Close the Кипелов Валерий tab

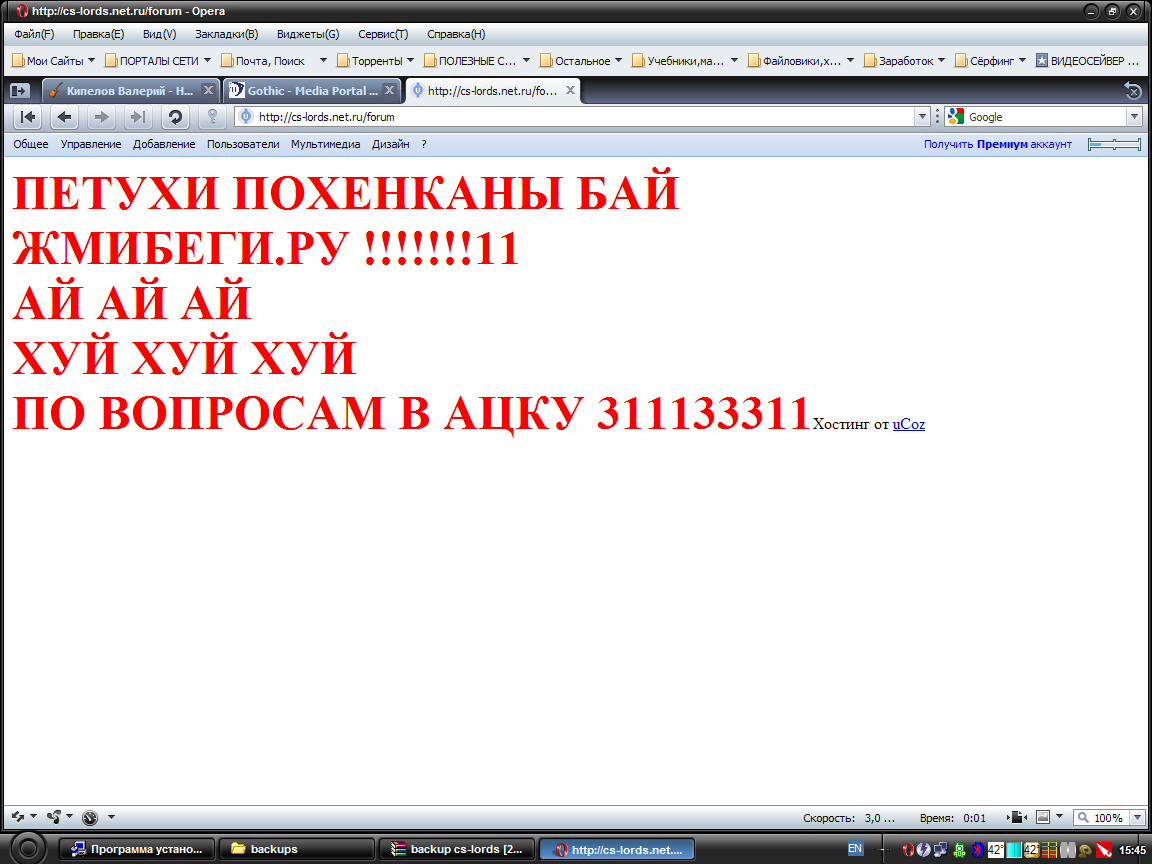point(208,90)
